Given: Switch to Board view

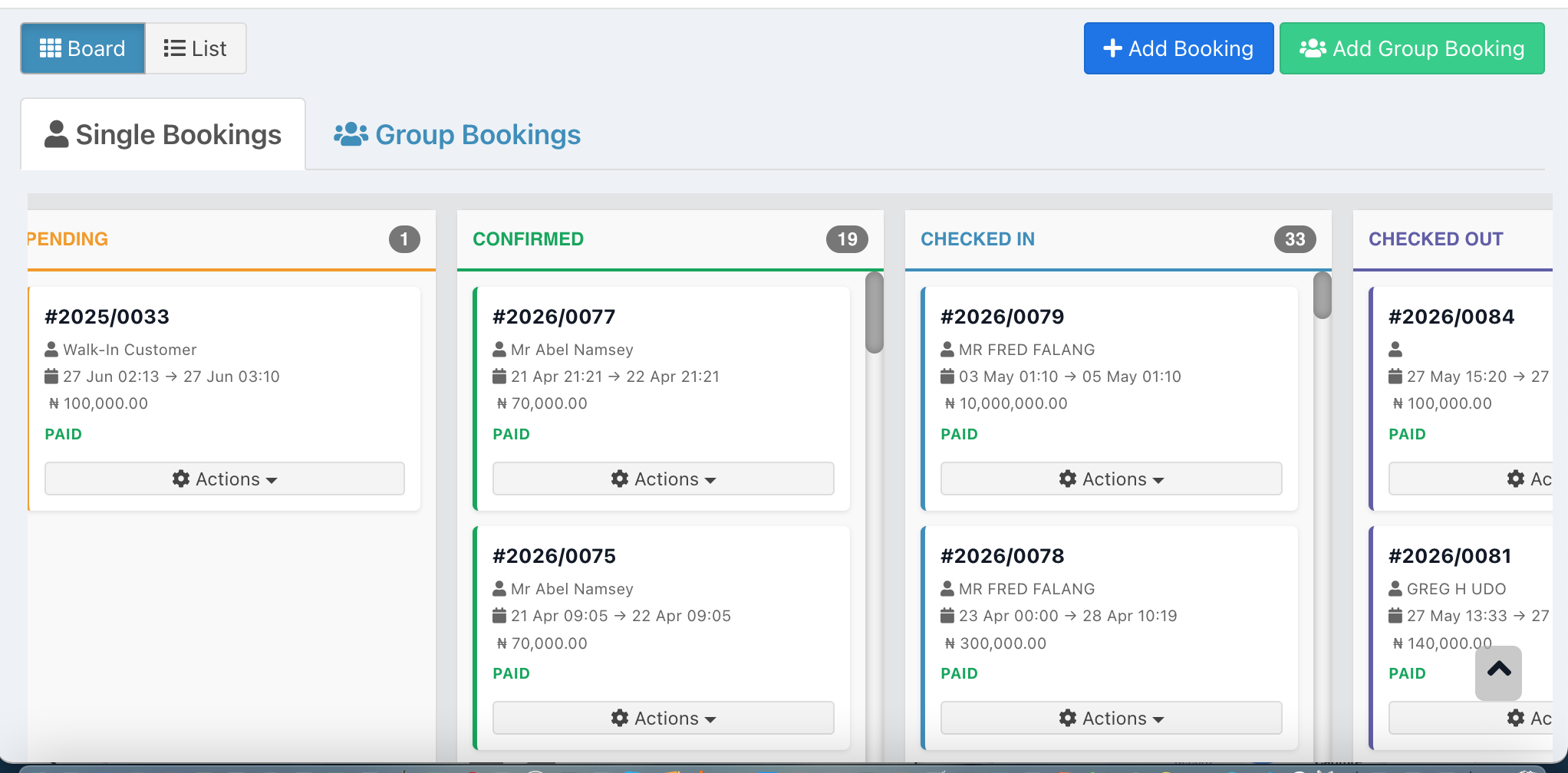Looking at the screenshot, I should (83, 48).
